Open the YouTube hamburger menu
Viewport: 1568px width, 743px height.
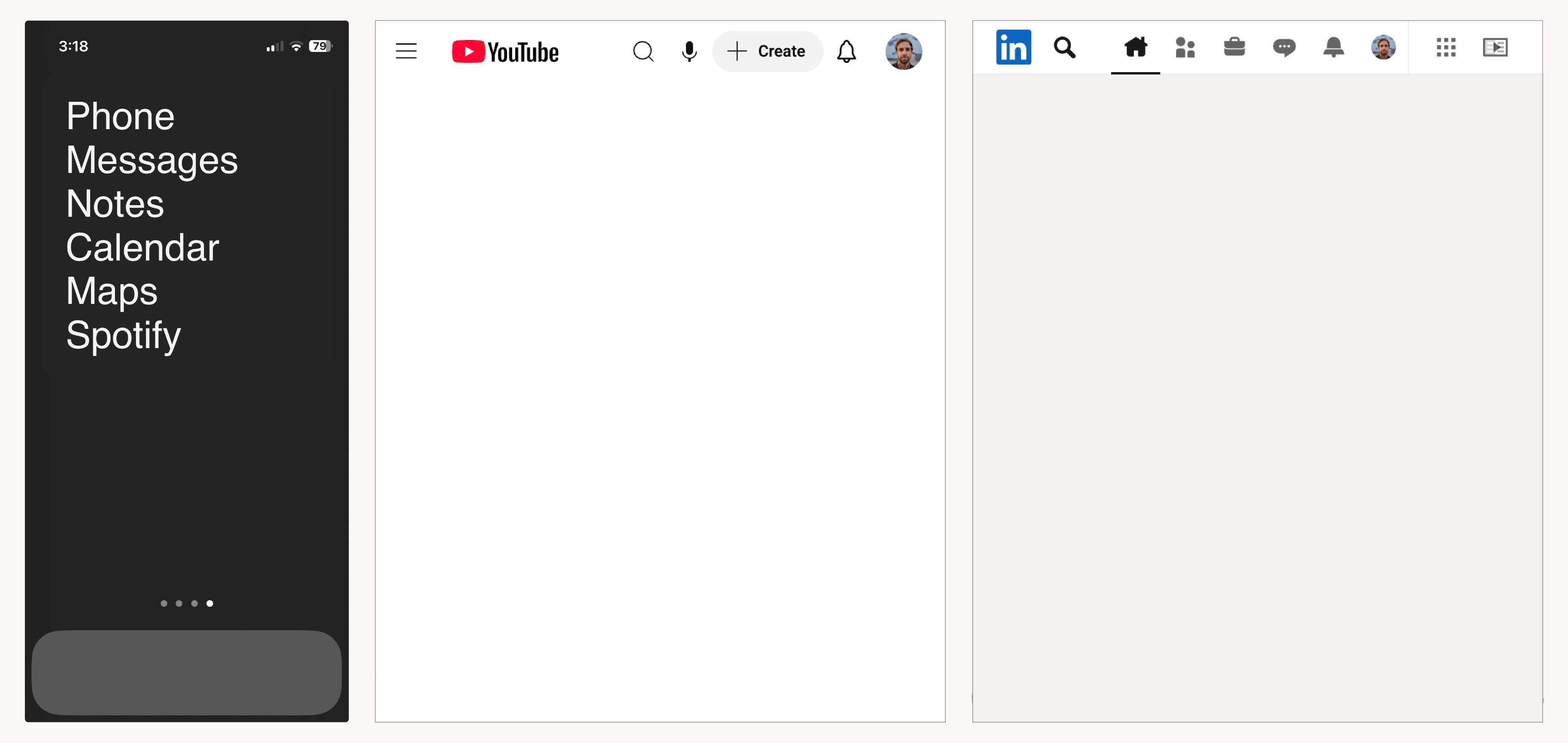[x=406, y=51]
